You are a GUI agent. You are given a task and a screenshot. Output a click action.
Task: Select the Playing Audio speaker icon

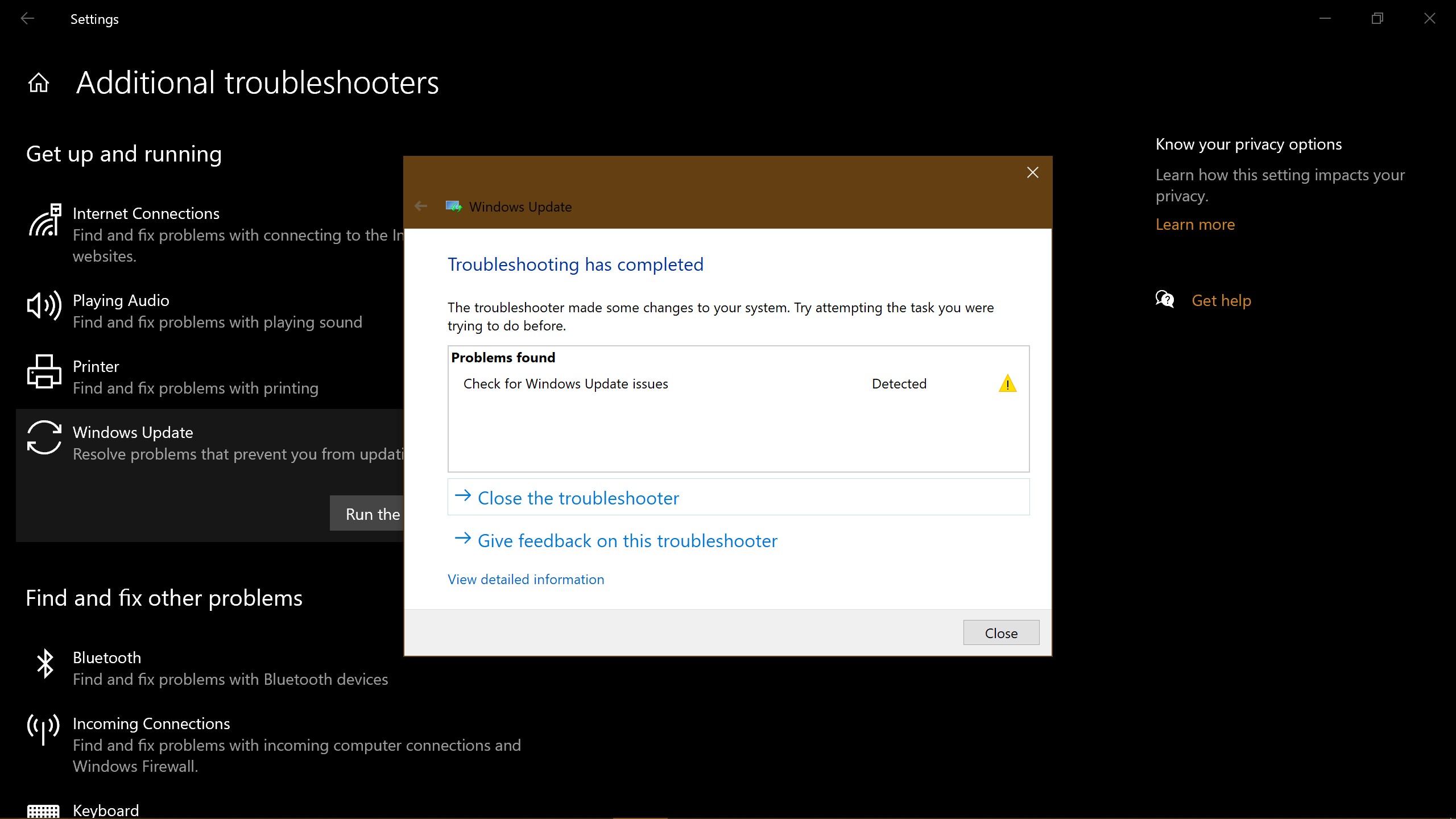click(44, 305)
